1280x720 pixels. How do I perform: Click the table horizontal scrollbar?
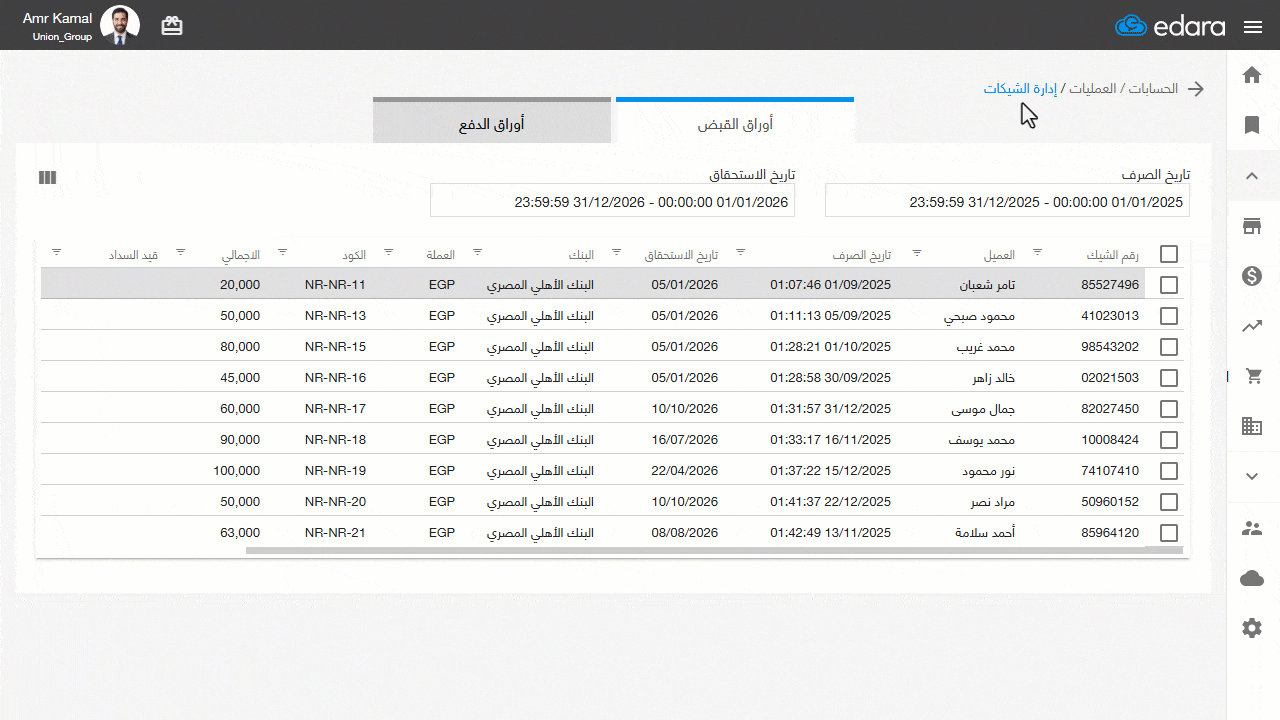pyautogui.click(x=714, y=550)
